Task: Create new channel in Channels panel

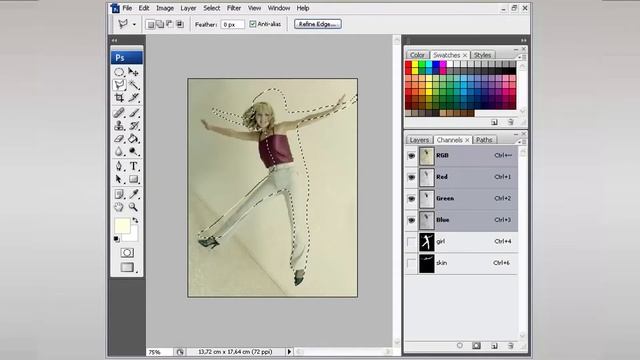Action: [x=494, y=346]
